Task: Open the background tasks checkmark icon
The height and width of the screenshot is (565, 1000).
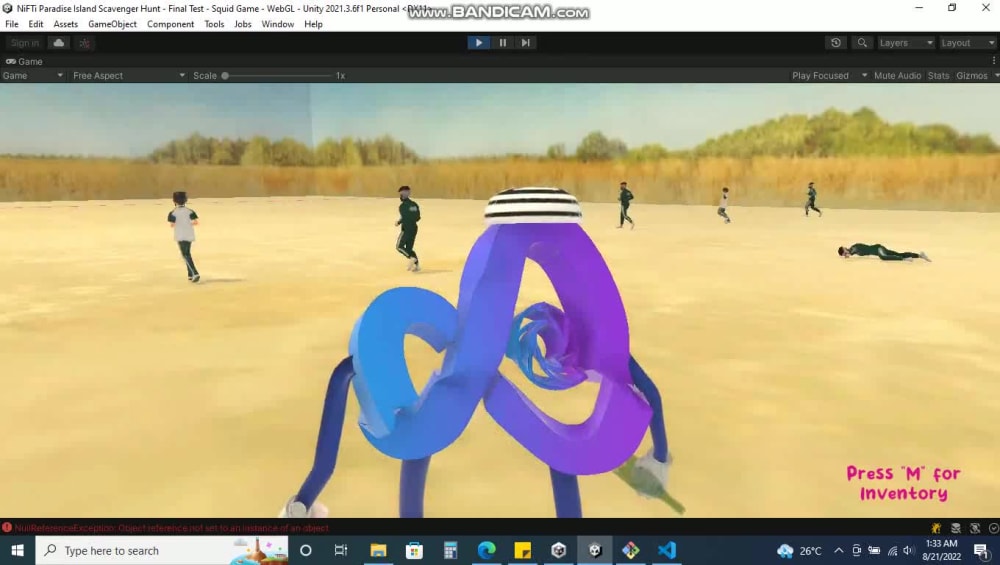Action: tap(994, 528)
